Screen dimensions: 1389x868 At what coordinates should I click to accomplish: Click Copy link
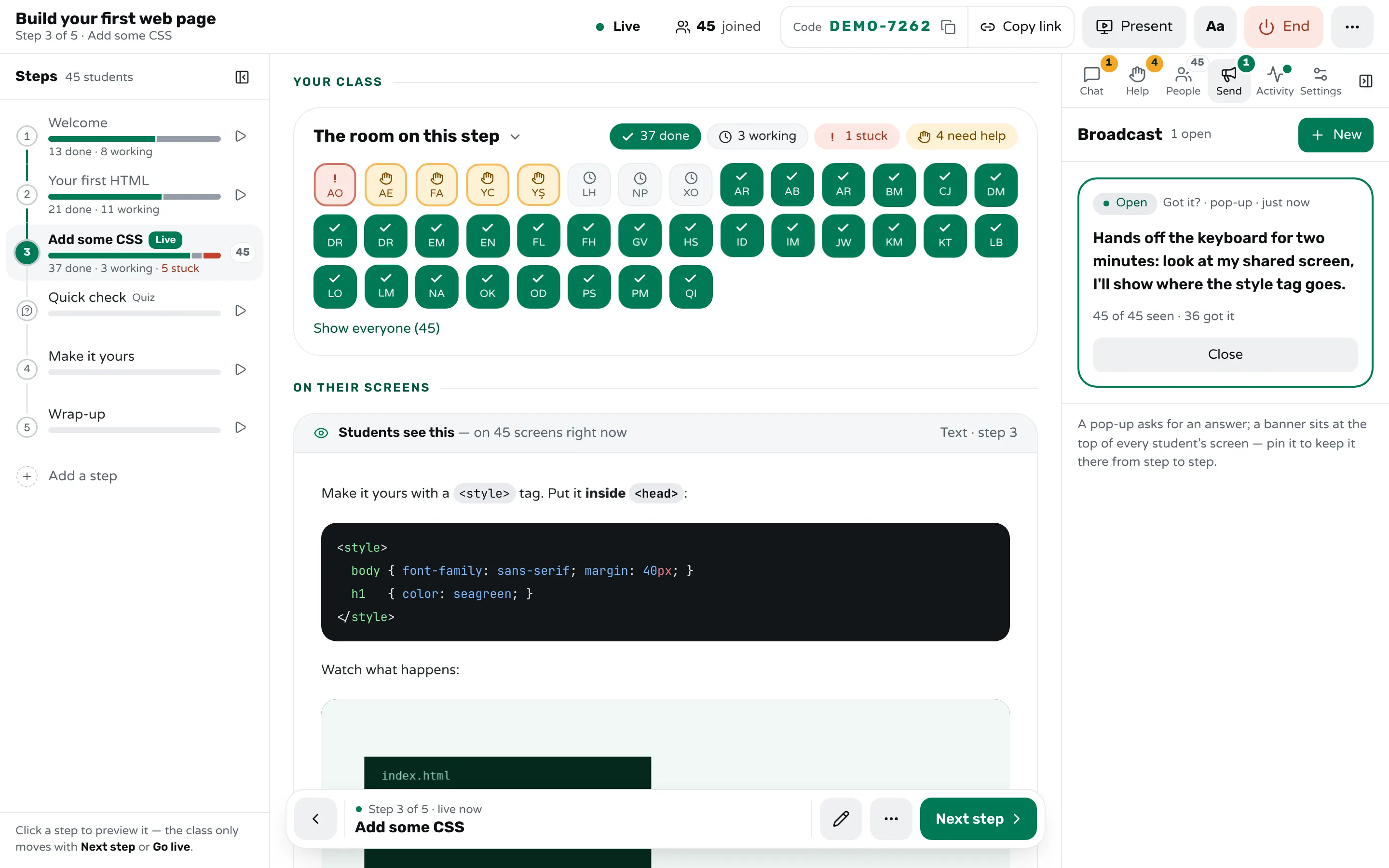point(1021,27)
